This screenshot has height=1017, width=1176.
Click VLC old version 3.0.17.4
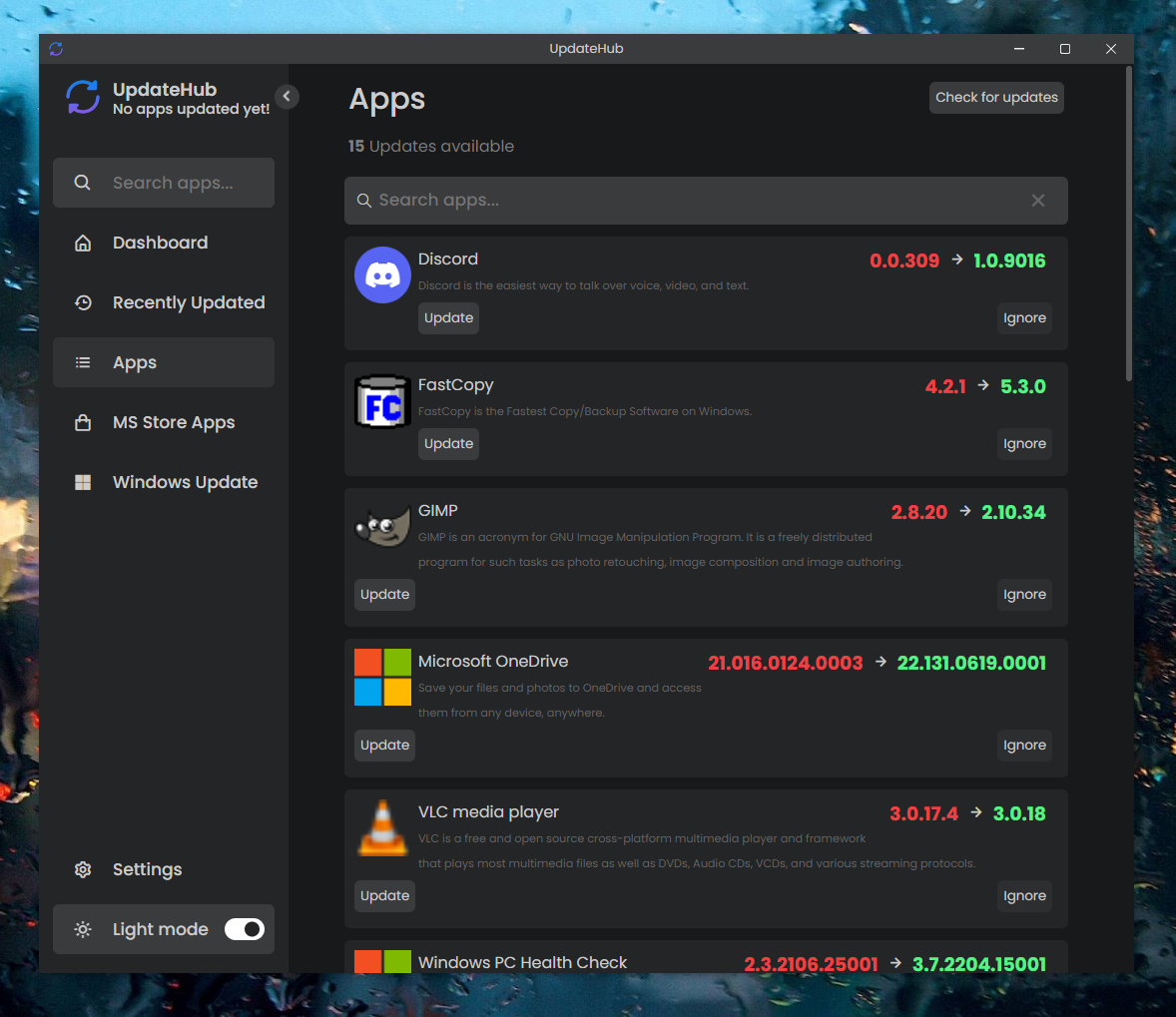click(923, 814)
